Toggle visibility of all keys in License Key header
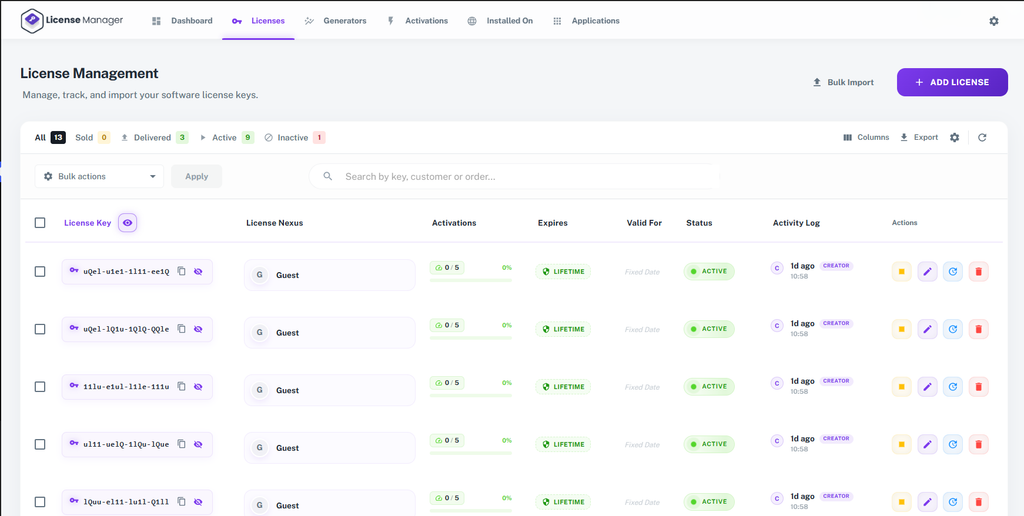Viewport: 1024px width, 516px height. 127,223
